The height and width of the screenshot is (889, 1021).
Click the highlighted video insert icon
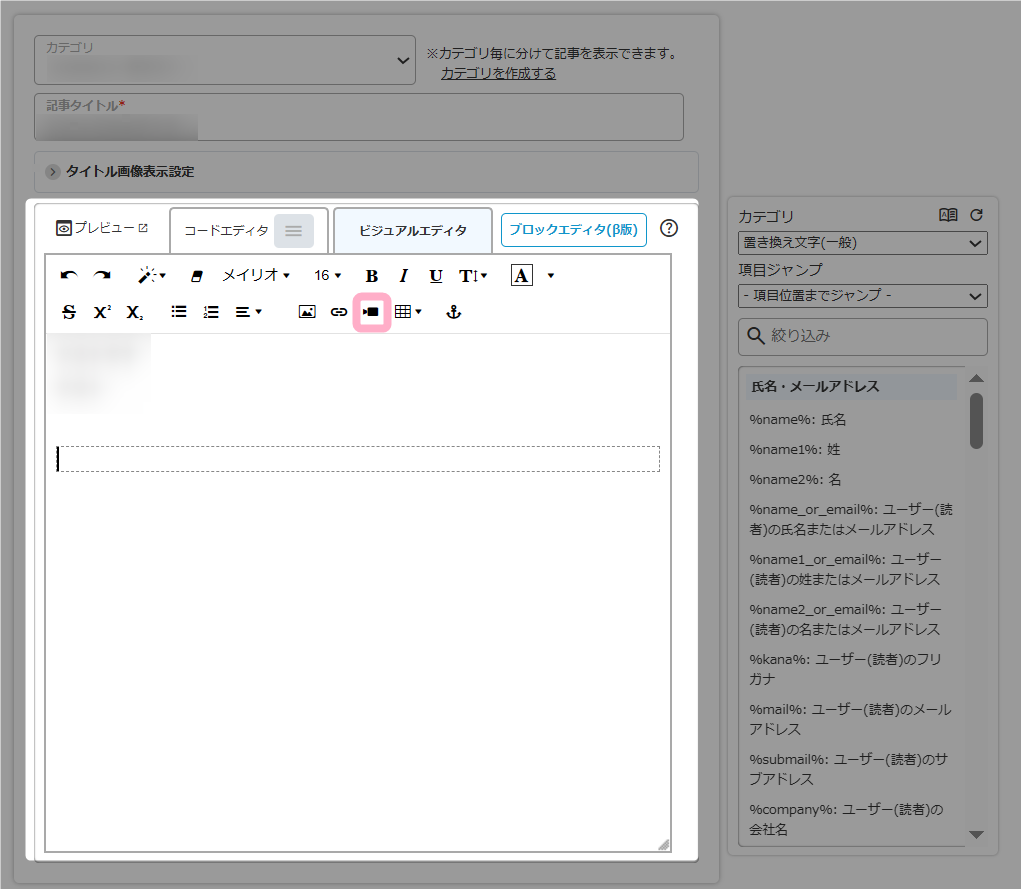(x=371, y=312)
